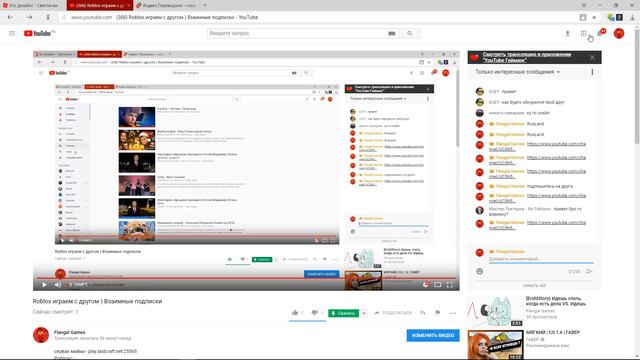Expand the download options arrow
640x360 pixels.
coord(364,313)
